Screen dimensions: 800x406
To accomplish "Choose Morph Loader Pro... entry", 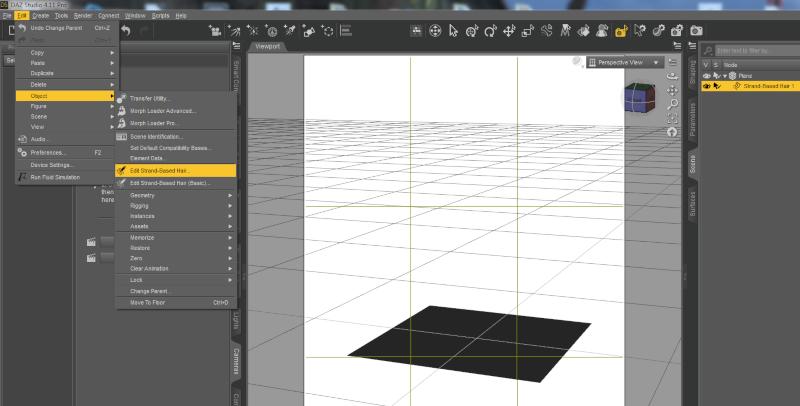I will click(x=176, y=123).
